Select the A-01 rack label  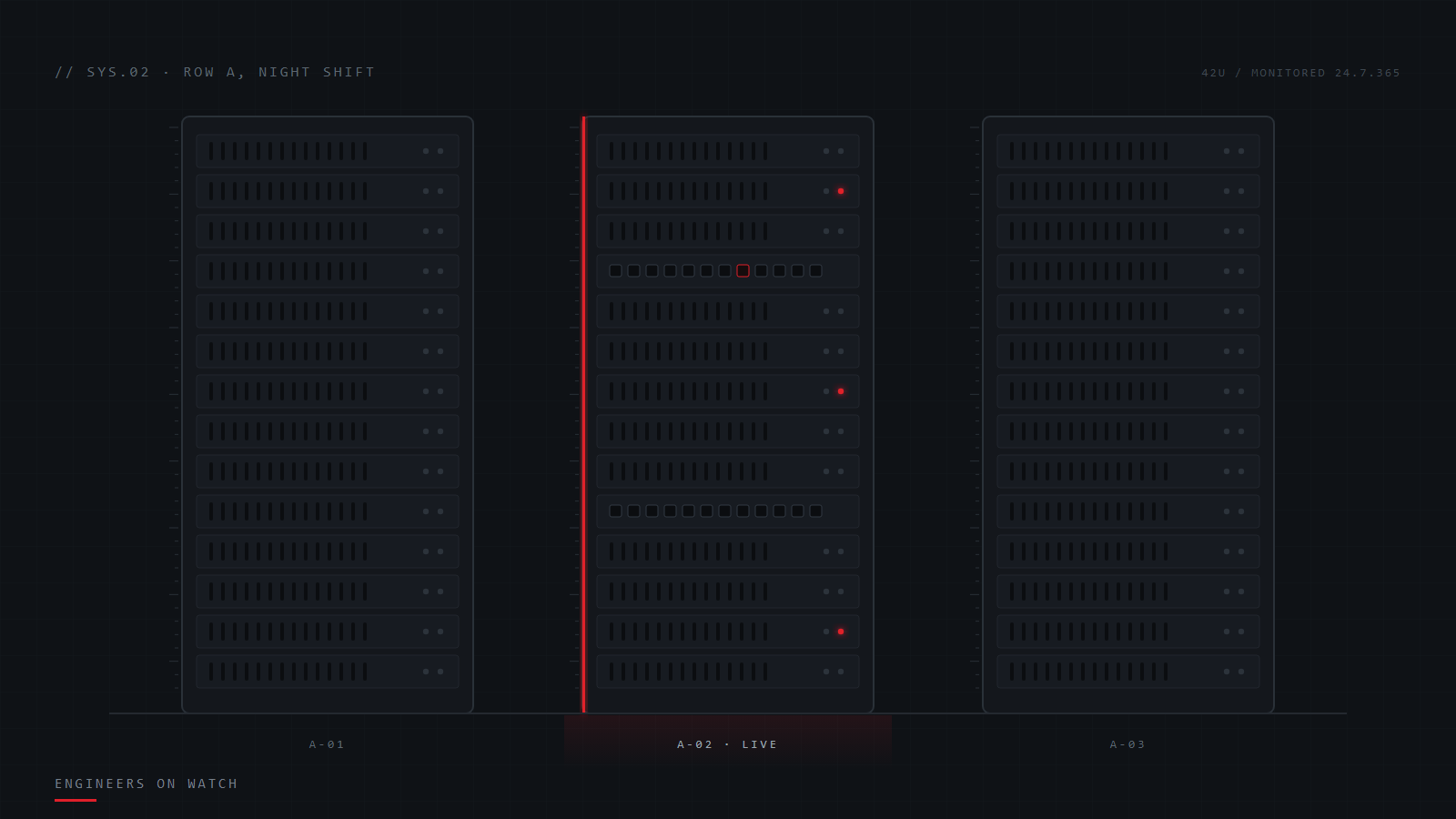(x=327, y=744)
